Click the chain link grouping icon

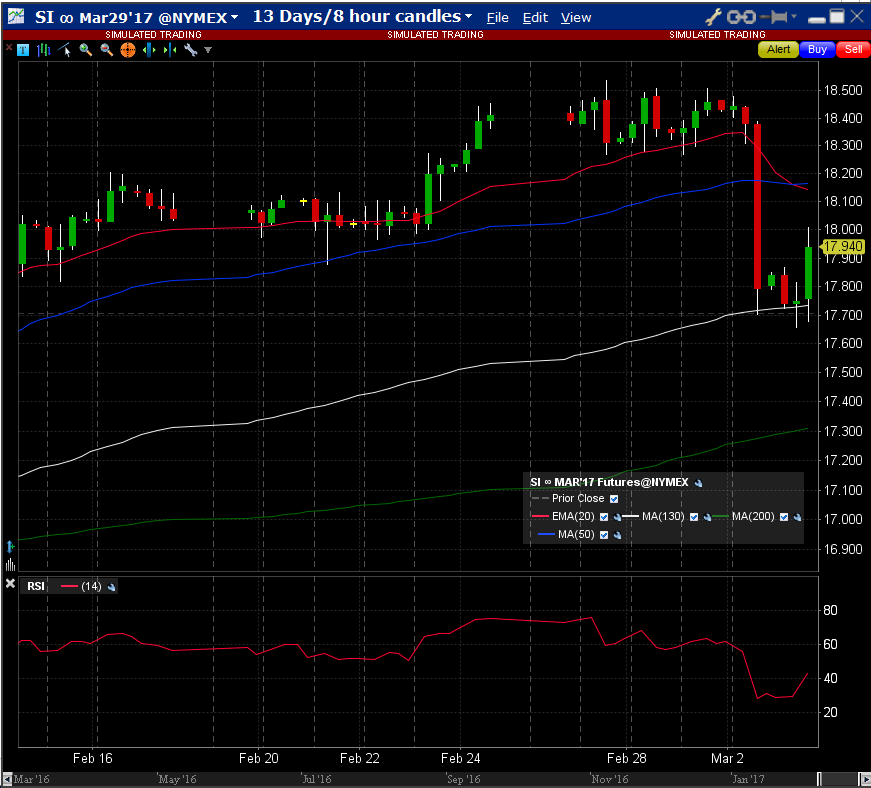click(741, 17)
